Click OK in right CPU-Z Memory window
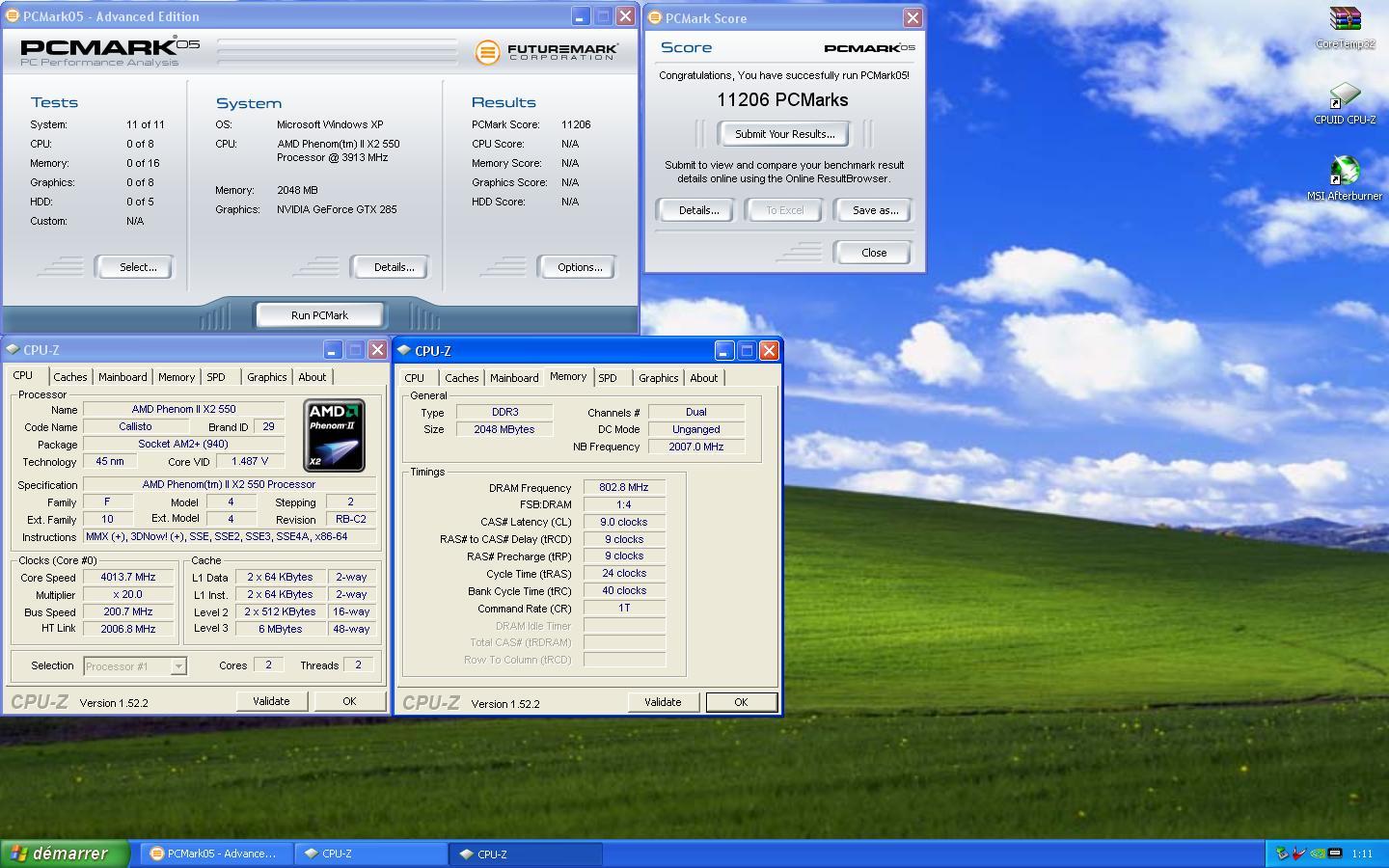Screen dimensions: 1389x868 741,702
